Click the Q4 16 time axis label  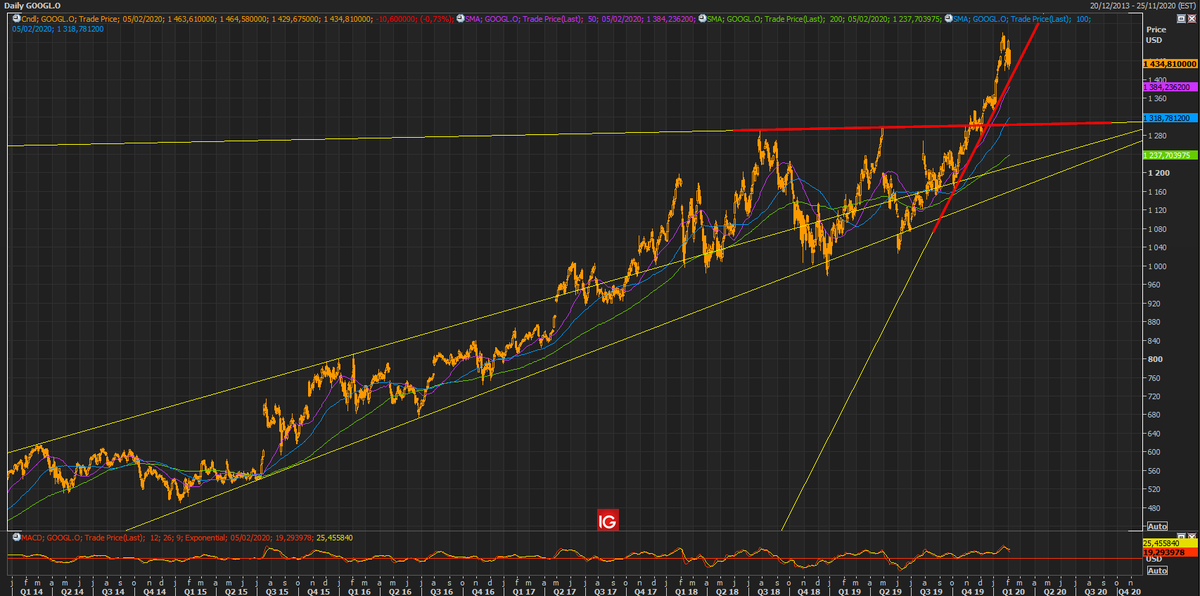tap(482, 591)
